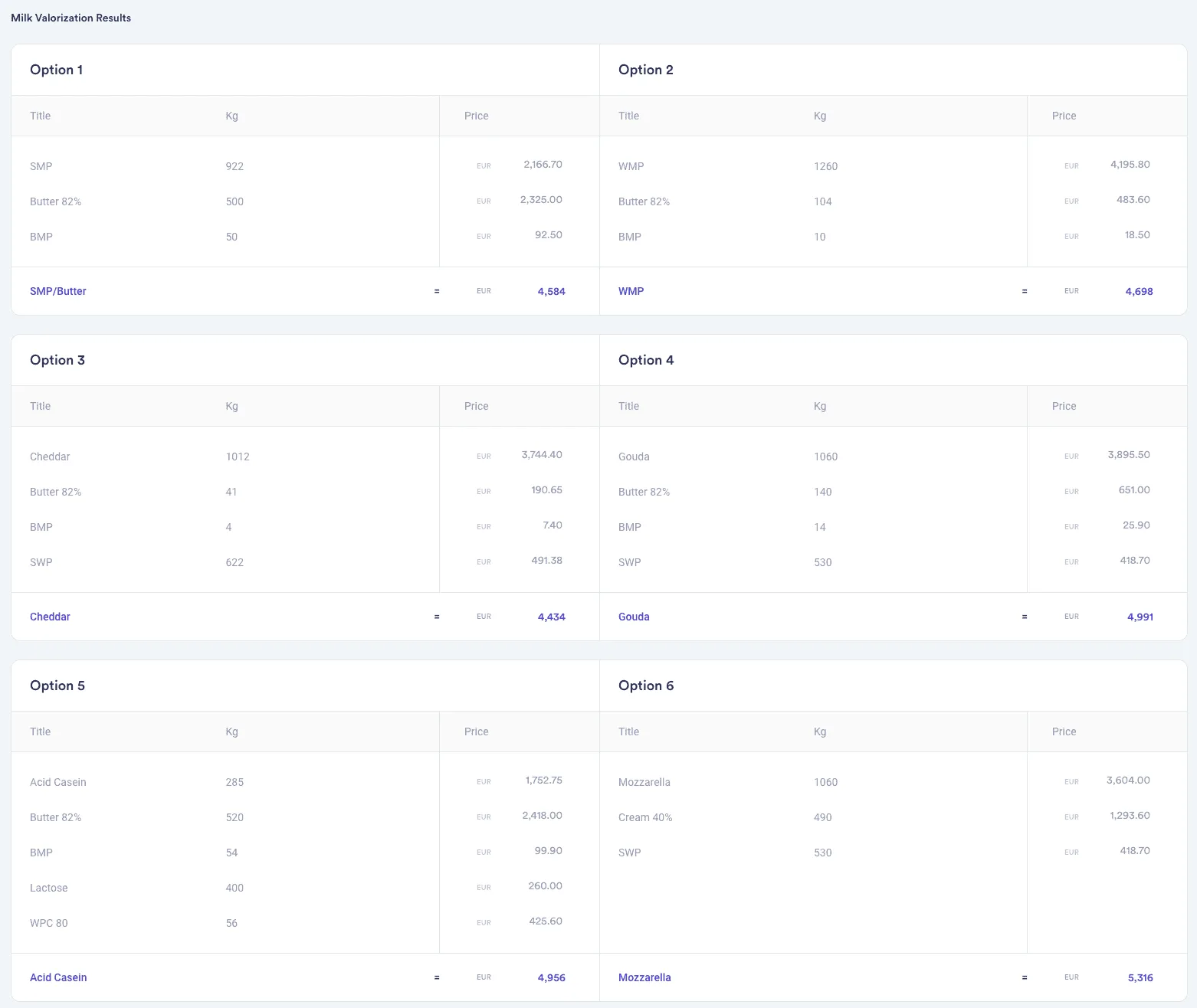Click the Cream 40% row title
The height and width of the screenshot is (1008, 1197).
click(645, 817)
